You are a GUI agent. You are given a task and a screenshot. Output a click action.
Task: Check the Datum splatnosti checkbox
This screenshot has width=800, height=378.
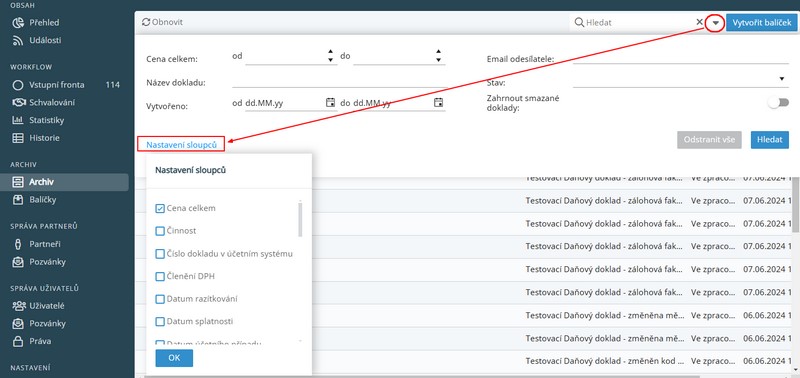[x=160, y=322]
